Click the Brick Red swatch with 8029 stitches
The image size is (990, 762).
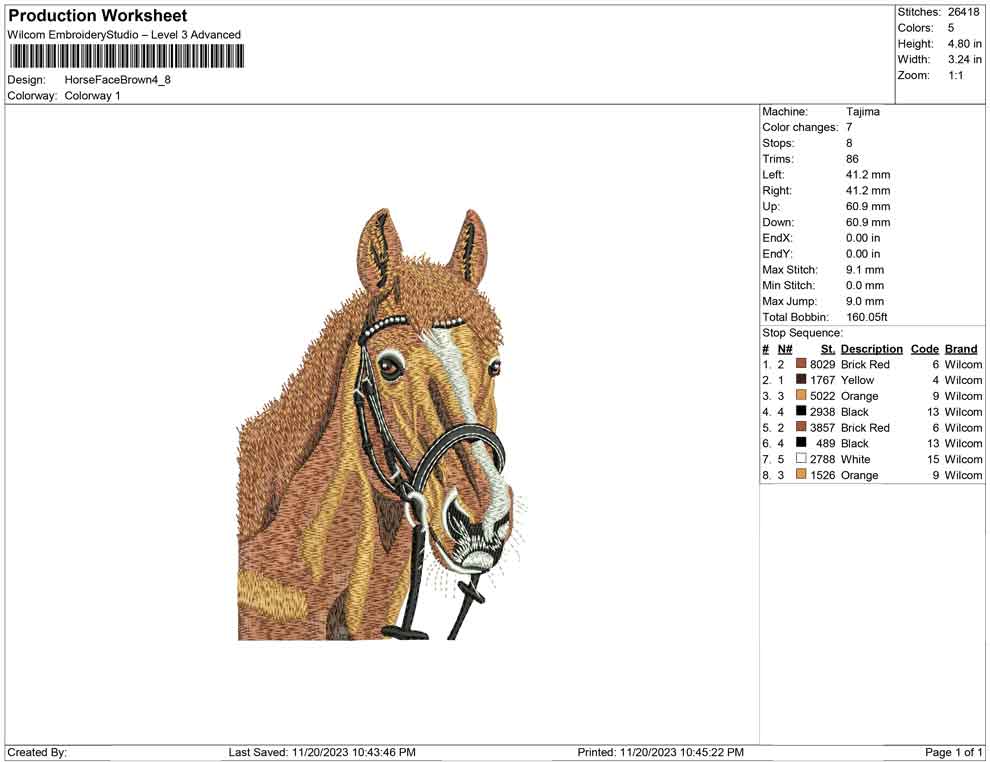(801, 365)
